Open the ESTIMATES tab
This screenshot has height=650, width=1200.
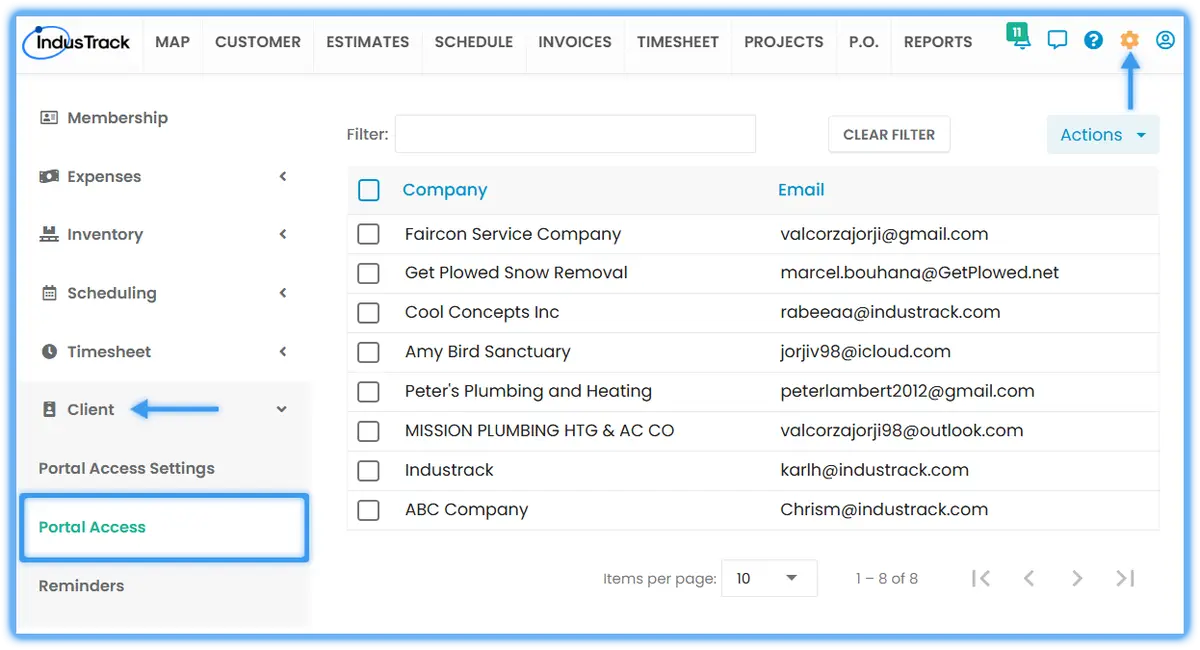(368, 42)
